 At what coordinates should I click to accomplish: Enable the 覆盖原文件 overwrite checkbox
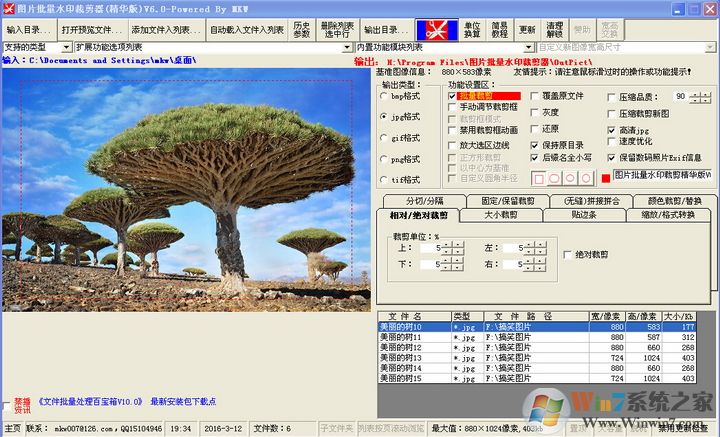535,97
